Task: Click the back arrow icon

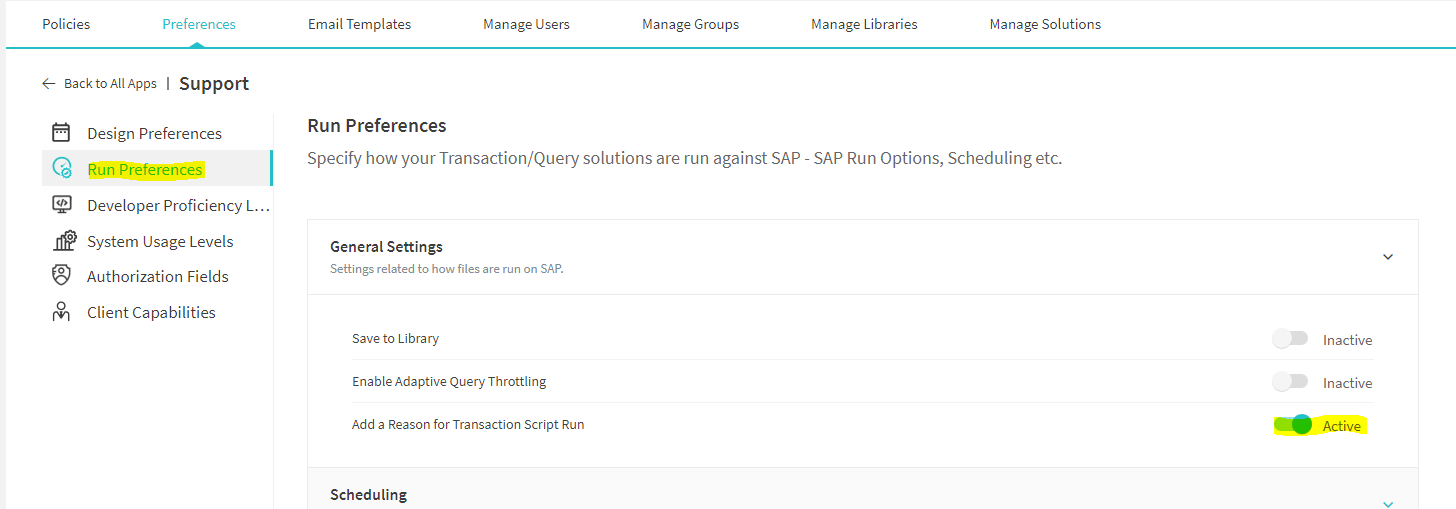Action: 48,84
